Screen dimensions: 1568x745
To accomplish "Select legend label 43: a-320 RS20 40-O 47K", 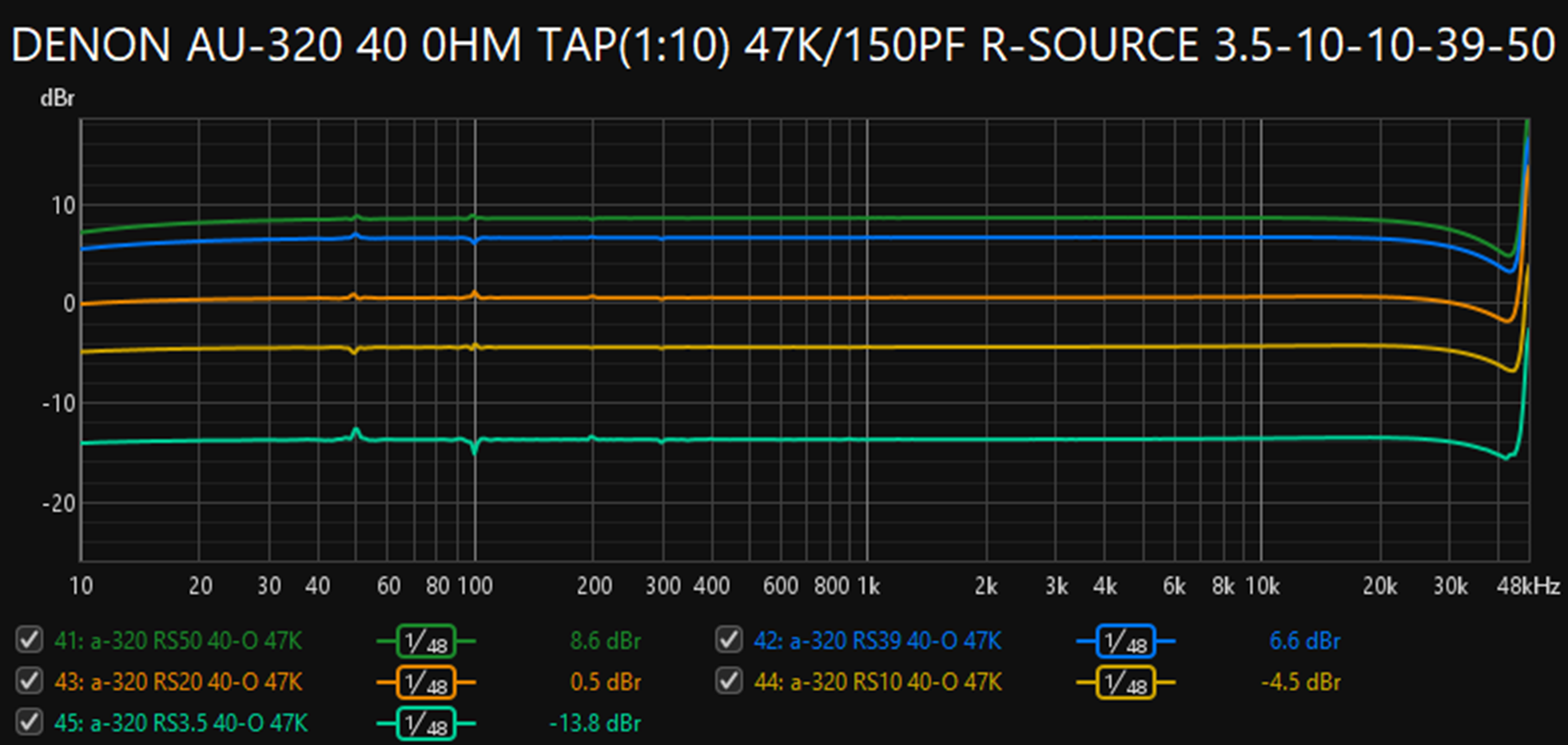I will (x=178, y=683).
